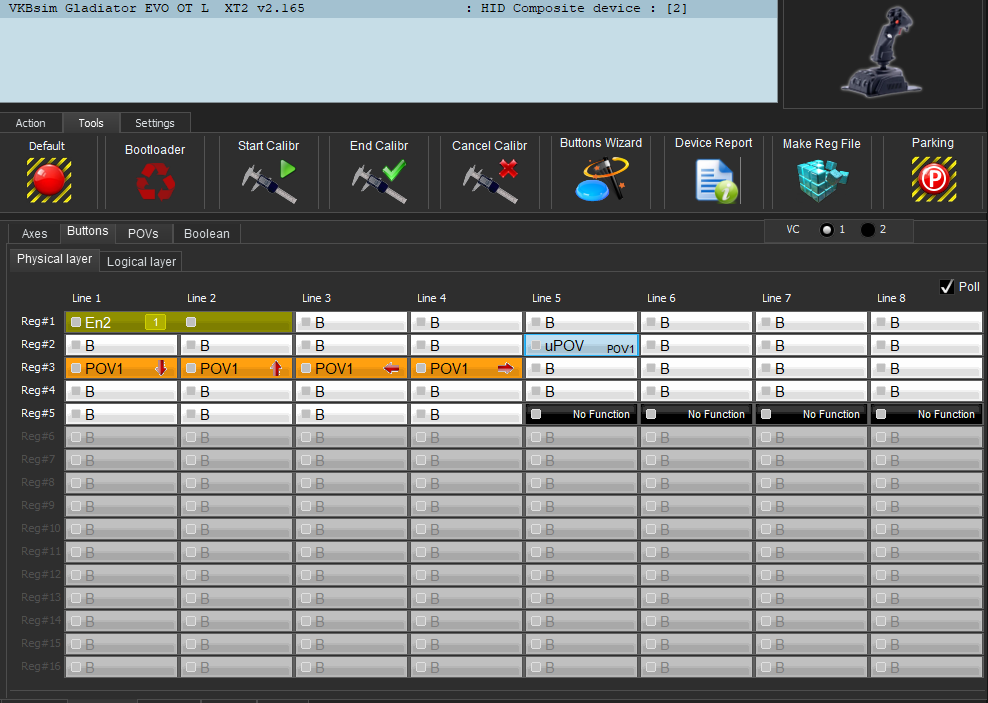Screen dimensions: 988x703
Task: Tick the indicator box in the uPOV cell
Action: [536, 345]
